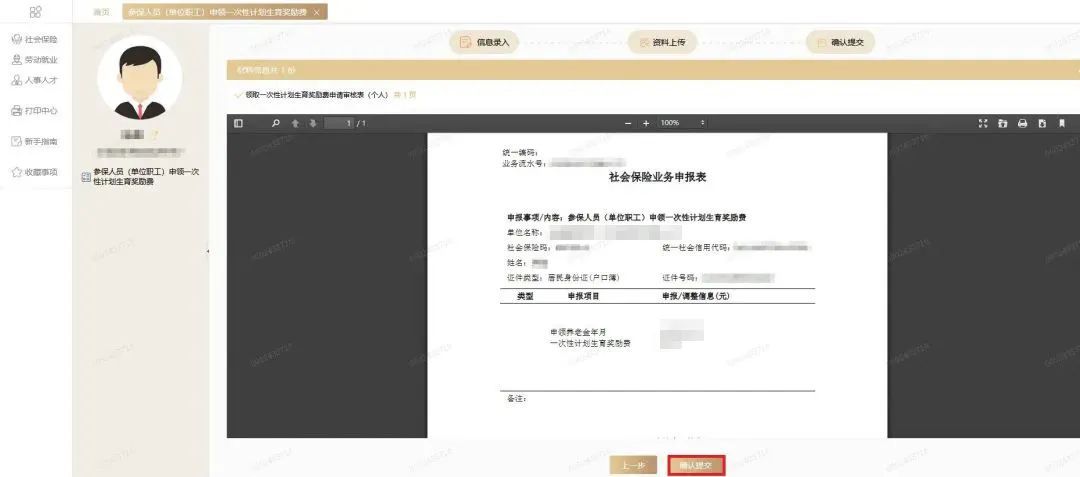
Task: Open 社会保险 in the sidebar
Action: point(34,40)
